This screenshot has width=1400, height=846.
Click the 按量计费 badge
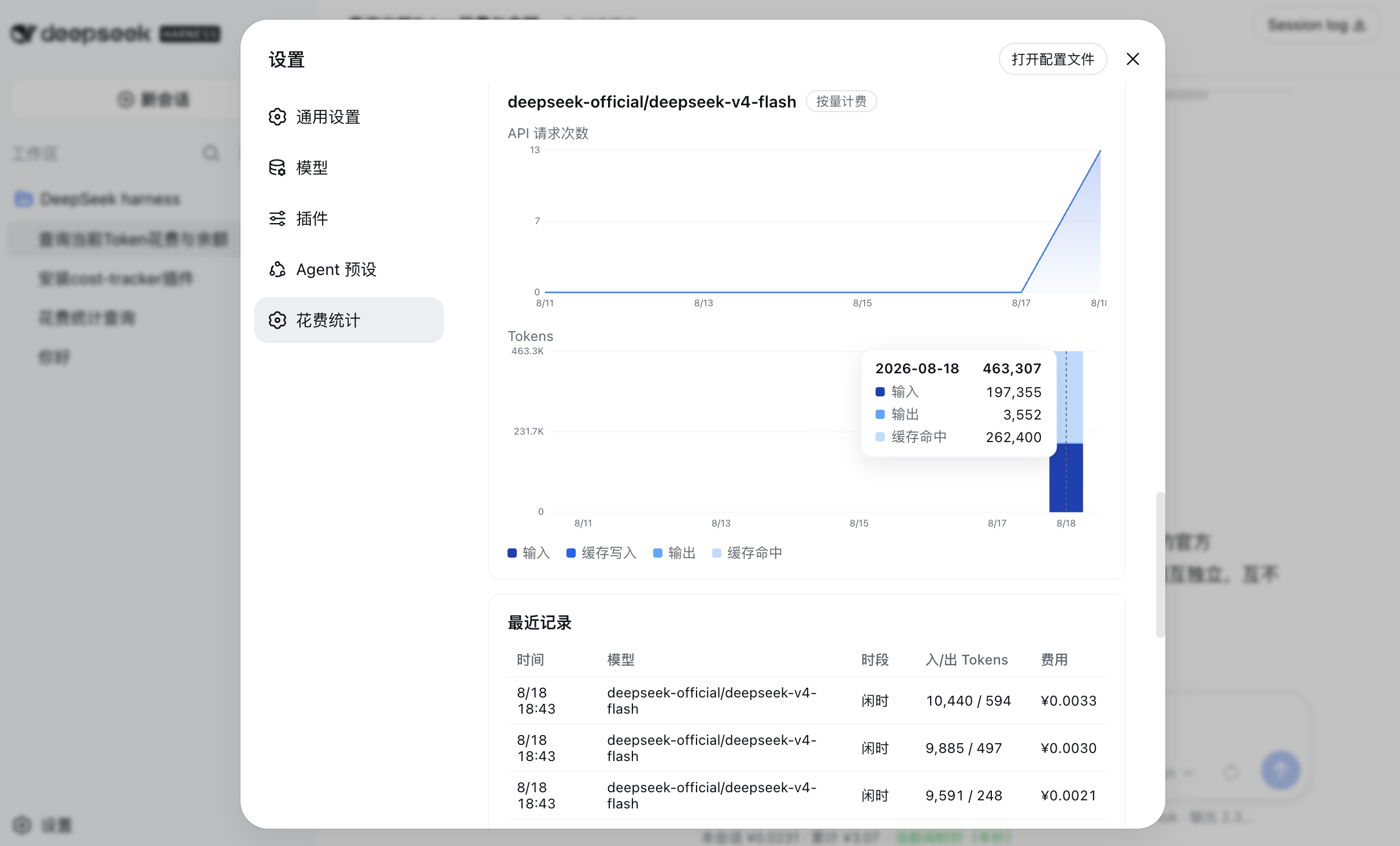pyautogui.click(x=841, y=102)
